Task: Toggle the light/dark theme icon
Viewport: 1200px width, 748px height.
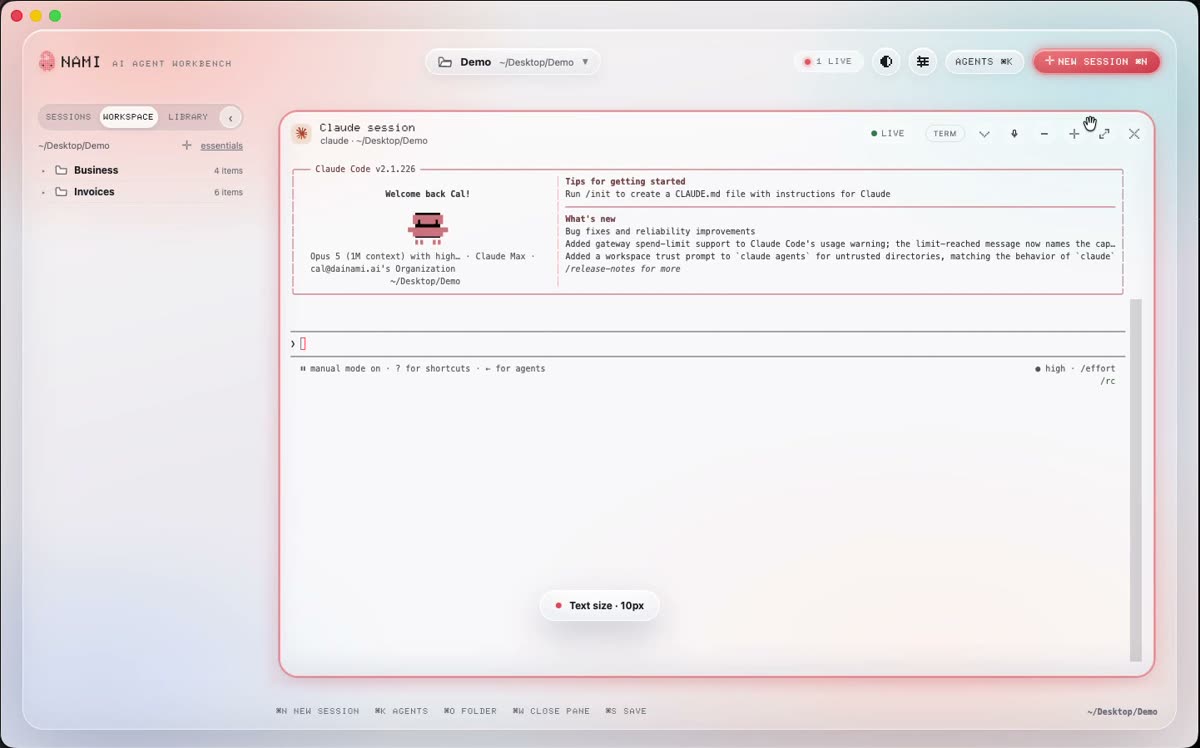Action: [886, 62]
